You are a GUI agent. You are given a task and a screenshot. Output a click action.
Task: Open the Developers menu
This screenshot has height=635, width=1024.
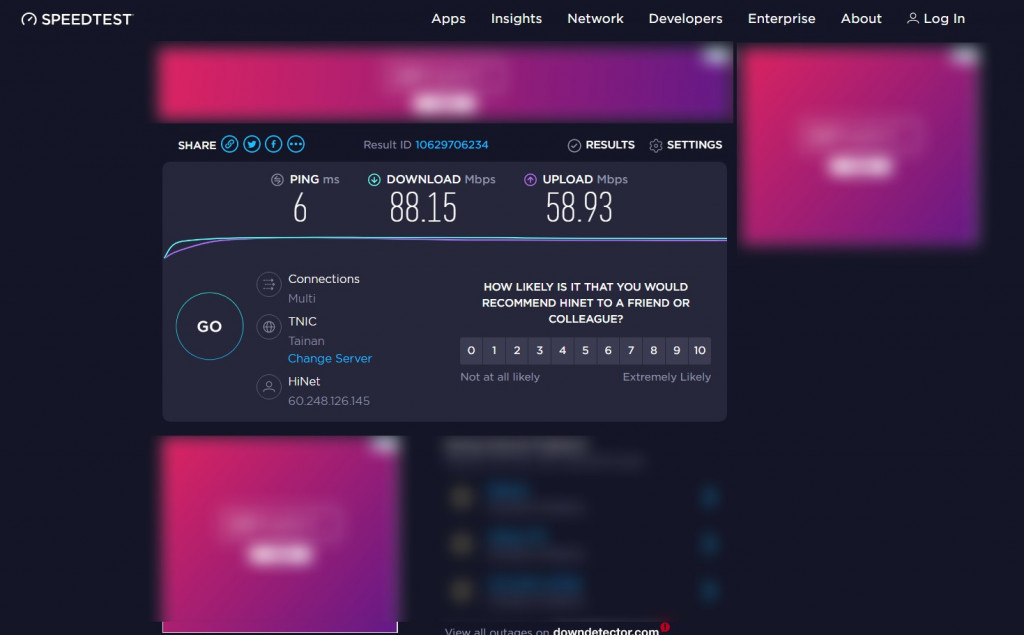point(685,19)
